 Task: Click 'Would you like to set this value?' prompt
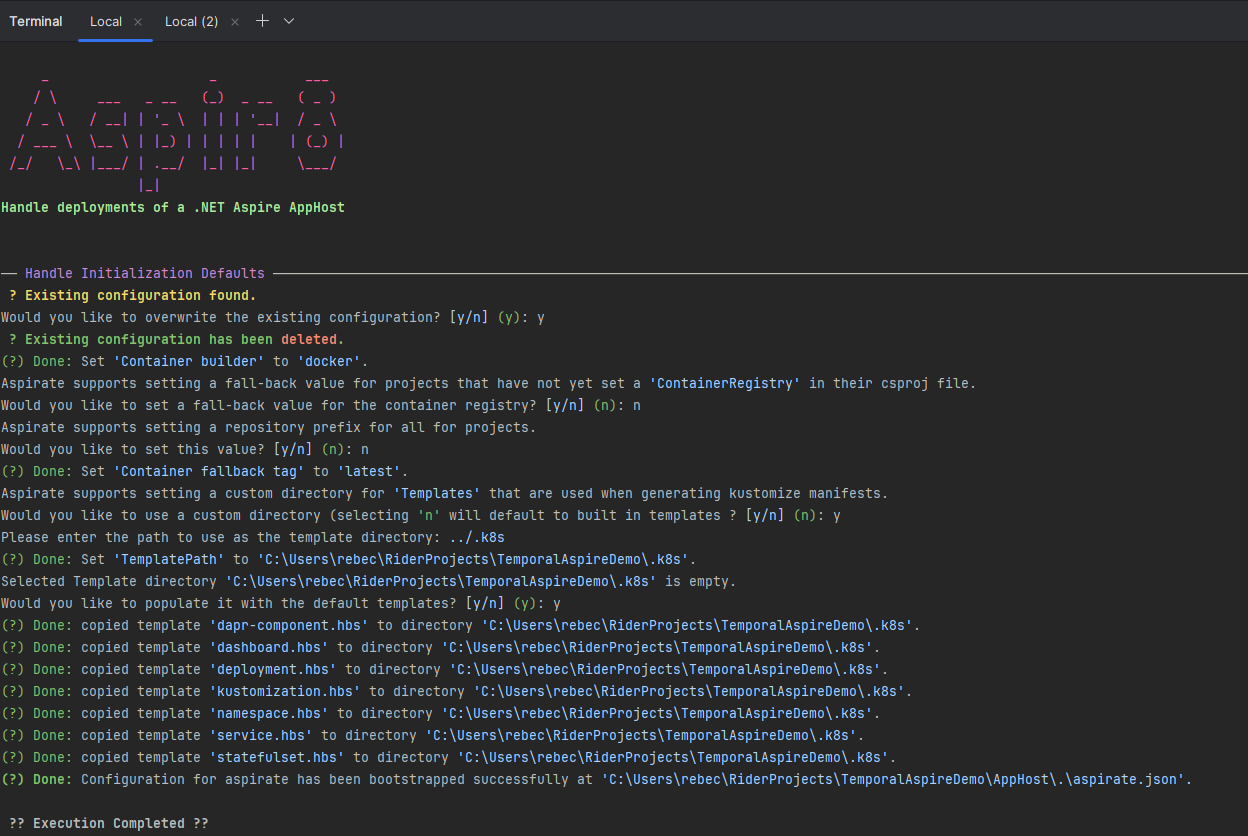185,449
